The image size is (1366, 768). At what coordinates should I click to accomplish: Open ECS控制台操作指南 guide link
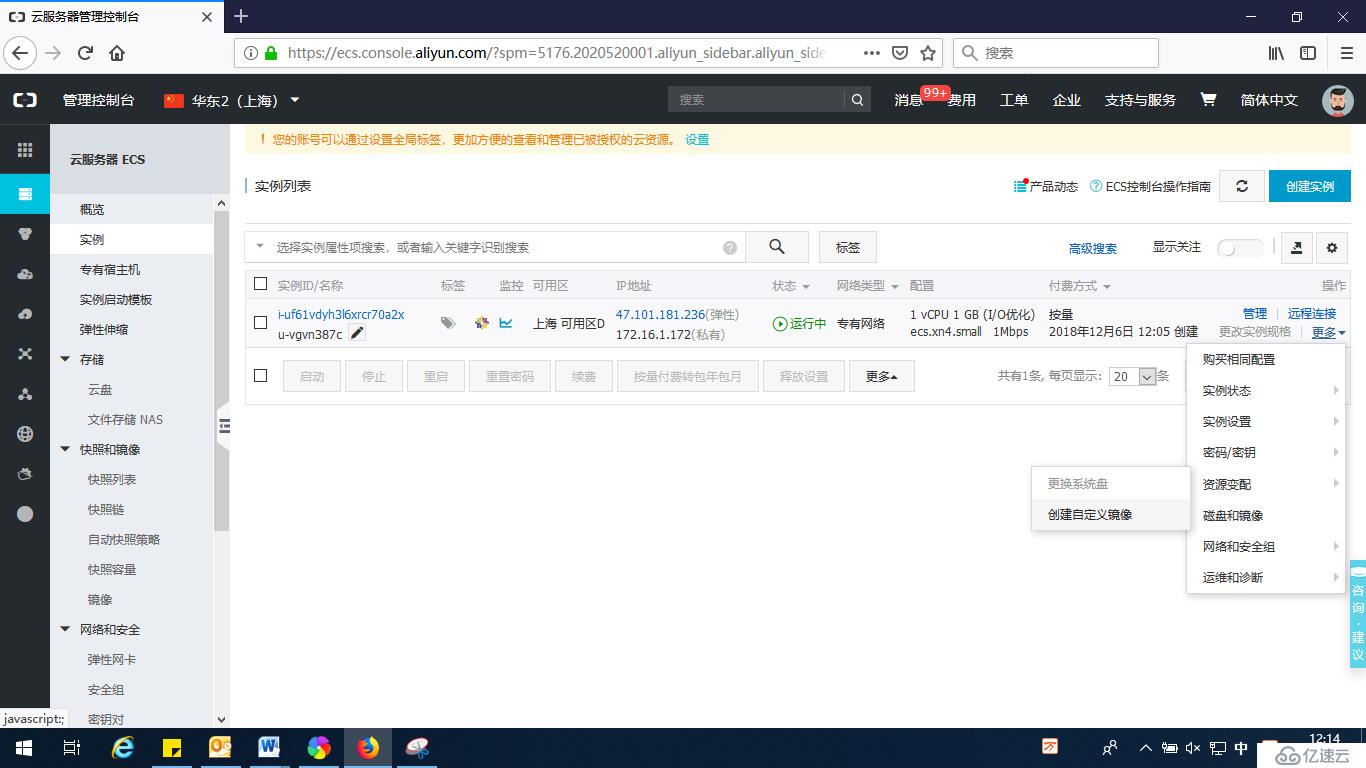coord(1150,187)
